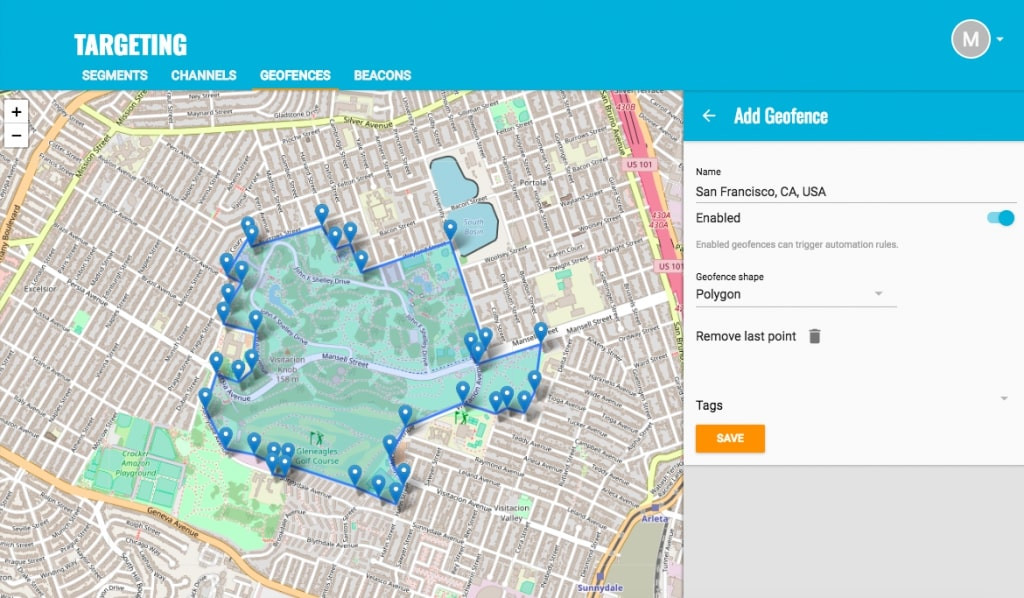Screen dimensions: 1024x598
Task: Switch to the Beacons tab
Action: click(382, 75)
